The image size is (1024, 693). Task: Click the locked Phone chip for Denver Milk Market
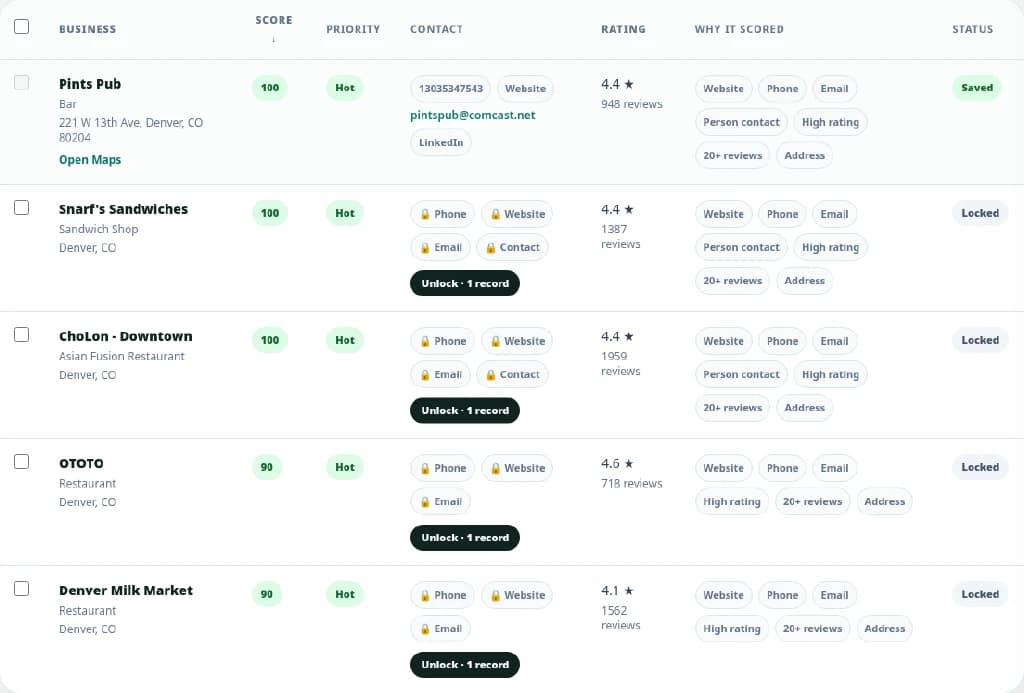point(443,596)
